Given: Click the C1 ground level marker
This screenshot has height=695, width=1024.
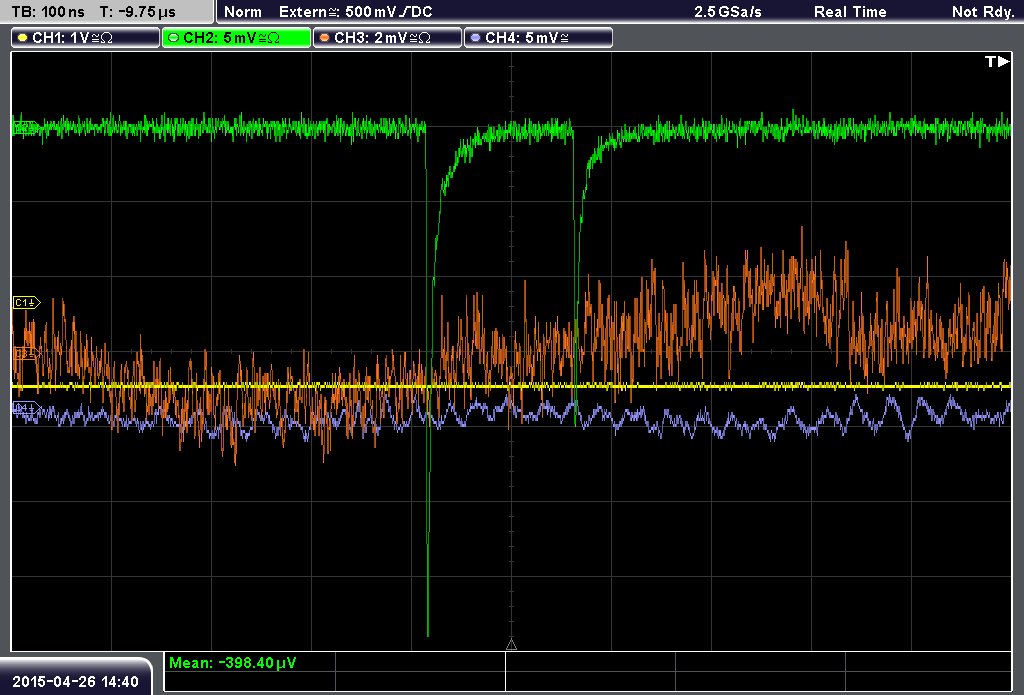Looking at the screenshot, I should point(27,302).
